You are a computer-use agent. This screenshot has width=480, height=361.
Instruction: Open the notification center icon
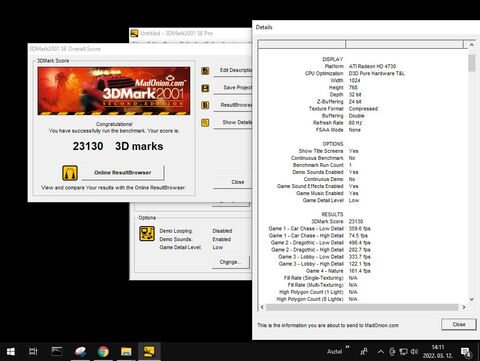pyautogui.click(x=465, y=352)
